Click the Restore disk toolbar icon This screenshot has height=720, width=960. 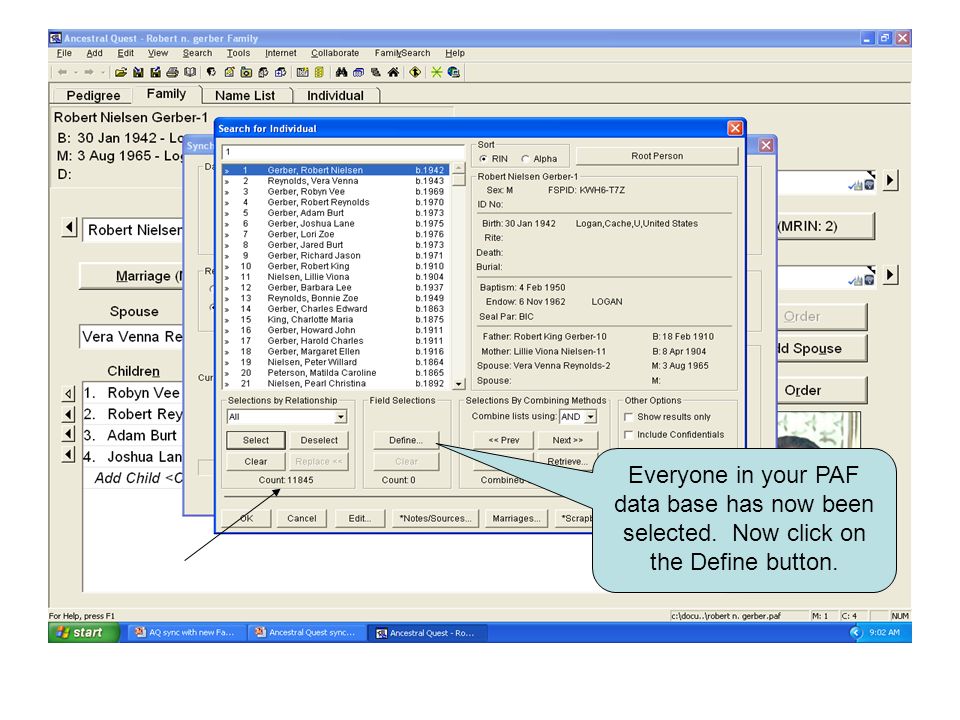click(x=156, y=72)
